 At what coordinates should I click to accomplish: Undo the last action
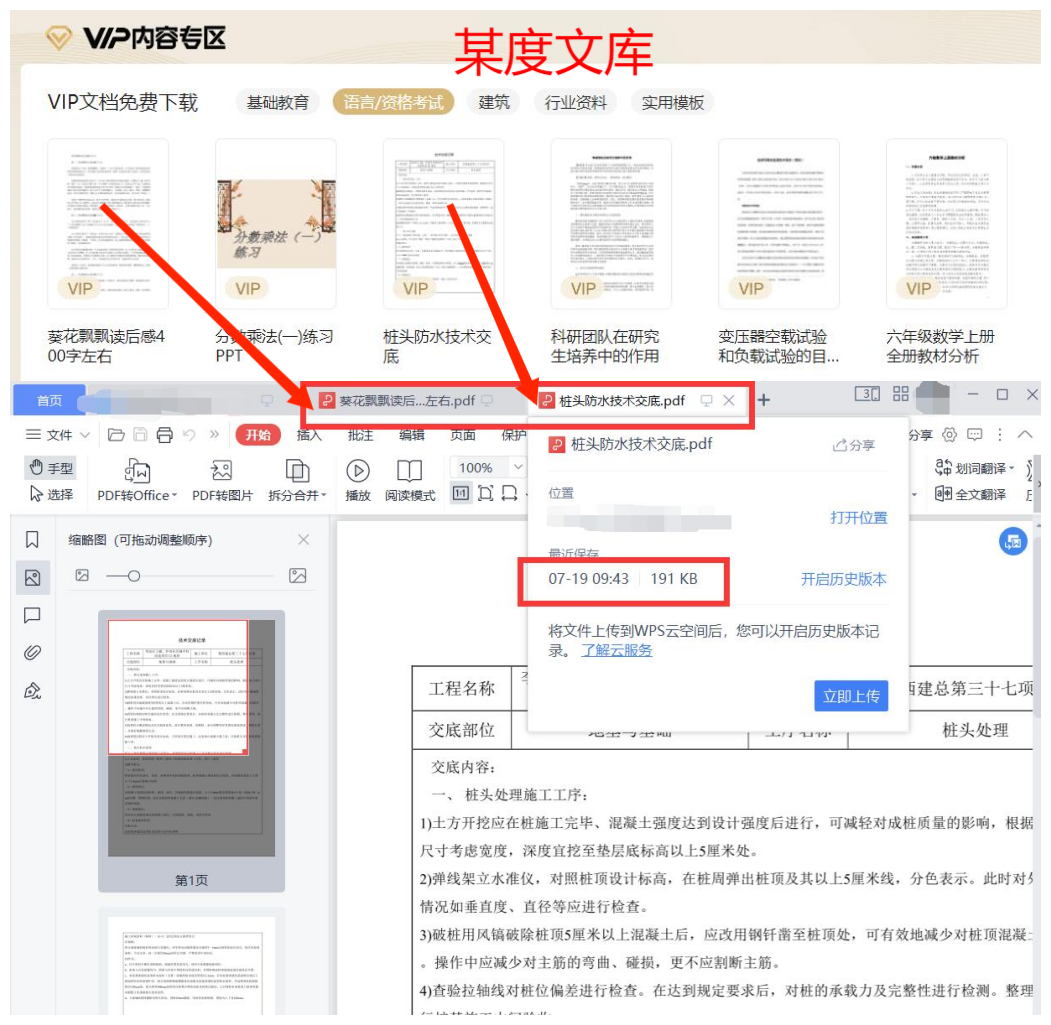click(x=189, y=435)
